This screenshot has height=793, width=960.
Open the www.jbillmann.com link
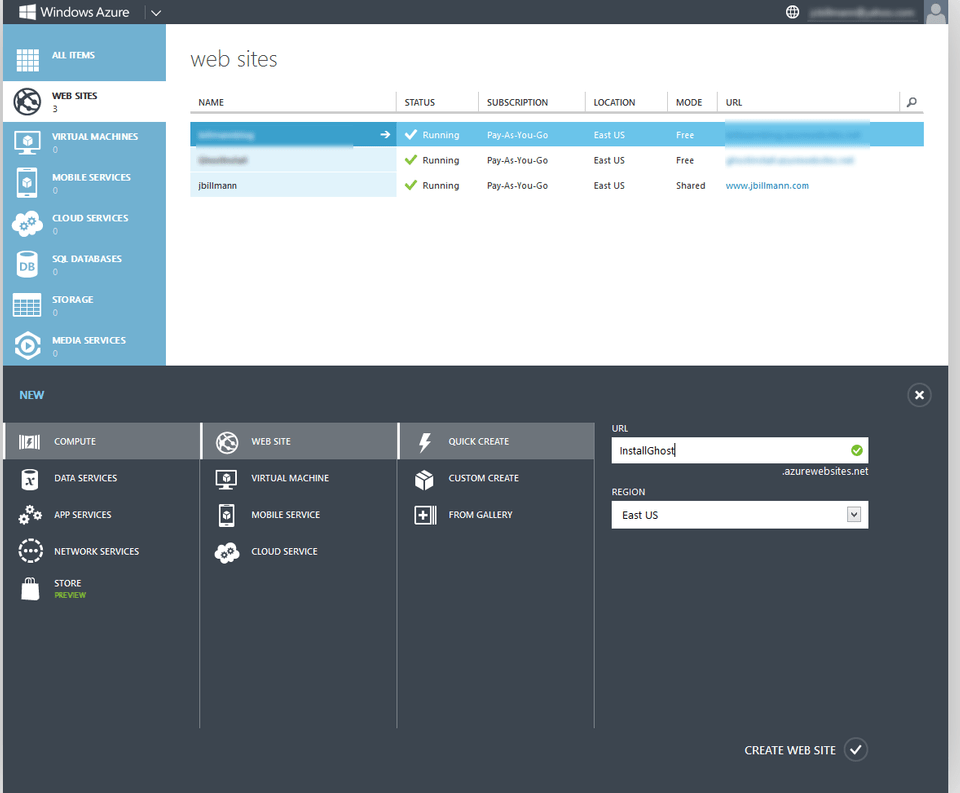click(x=767, y=186)
